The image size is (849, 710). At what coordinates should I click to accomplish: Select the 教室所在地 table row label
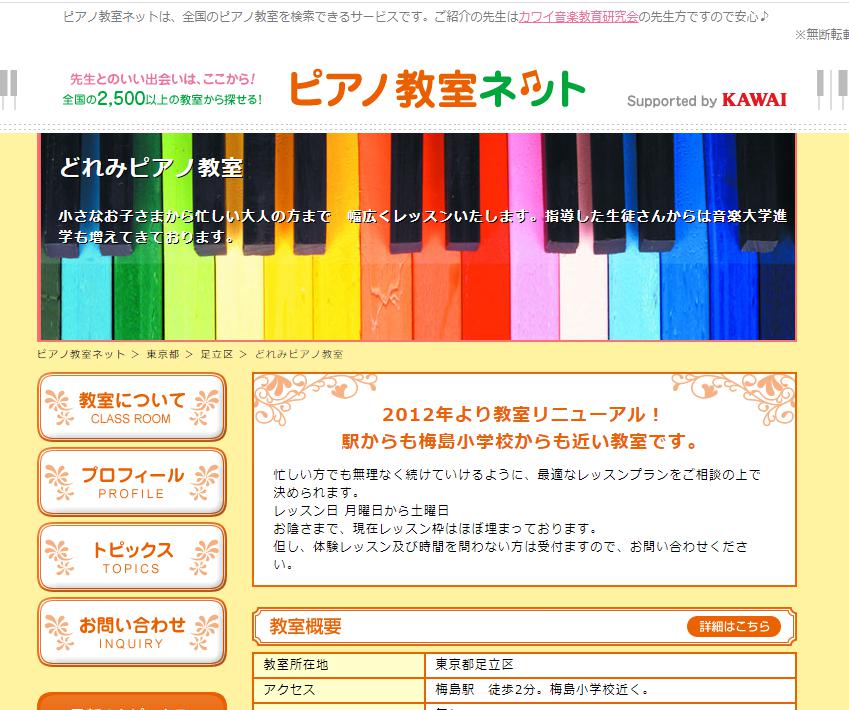[x=296, y=665]
